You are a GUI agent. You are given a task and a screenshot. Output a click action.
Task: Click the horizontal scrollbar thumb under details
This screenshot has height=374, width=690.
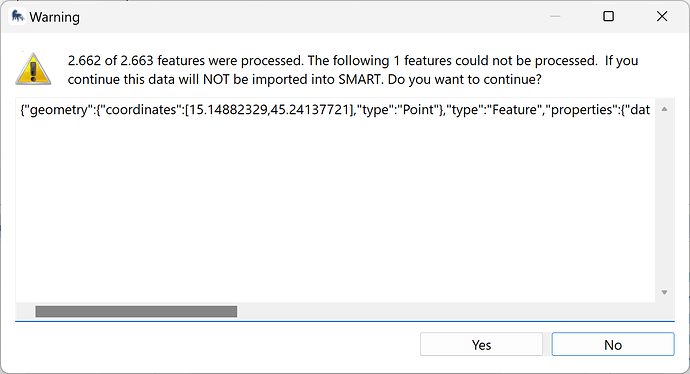click(136, 312)
